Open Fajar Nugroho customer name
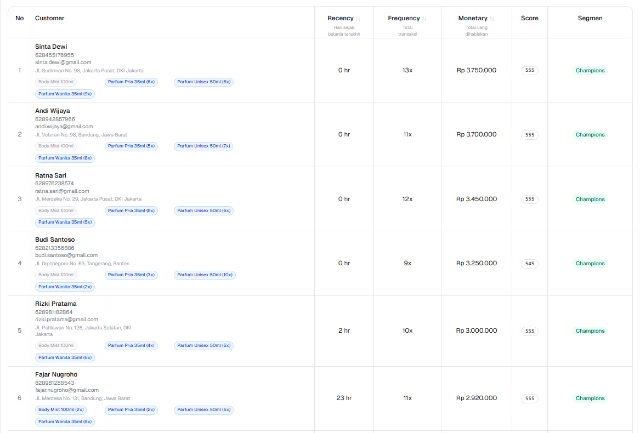 [56, 375]
